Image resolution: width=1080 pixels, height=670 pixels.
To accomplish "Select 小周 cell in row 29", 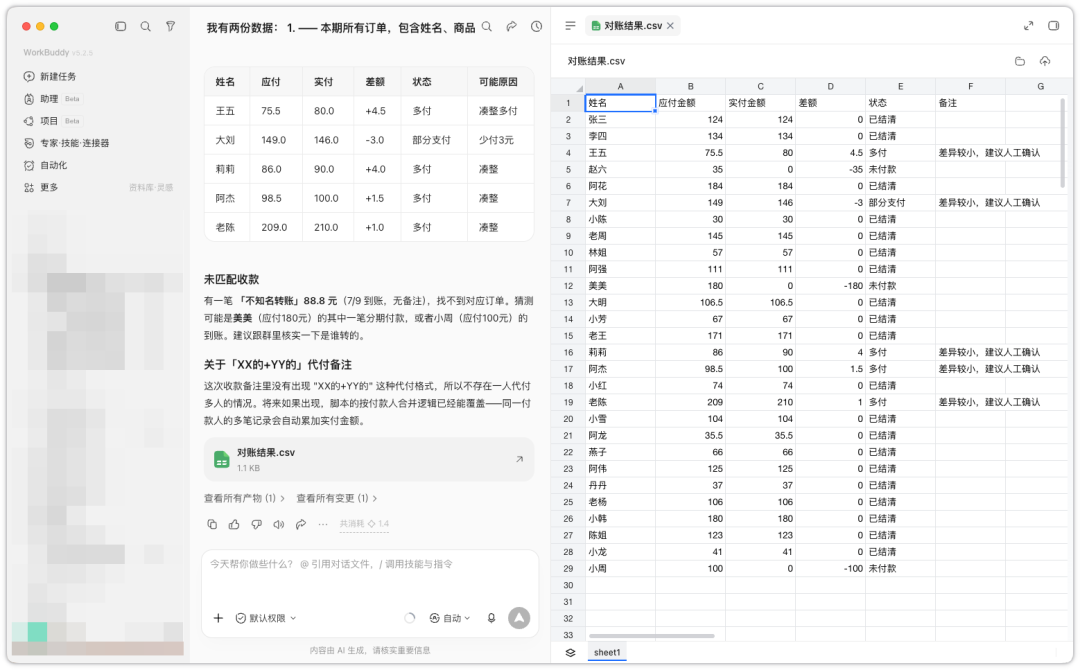I will [620, 569].
